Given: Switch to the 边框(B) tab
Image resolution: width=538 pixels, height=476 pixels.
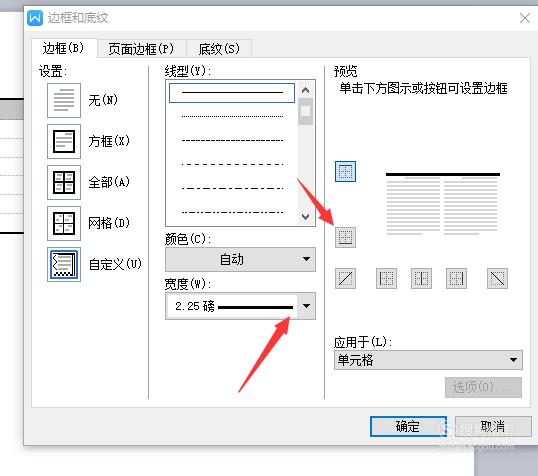Looking at the screenshot, I should [63, 48].
